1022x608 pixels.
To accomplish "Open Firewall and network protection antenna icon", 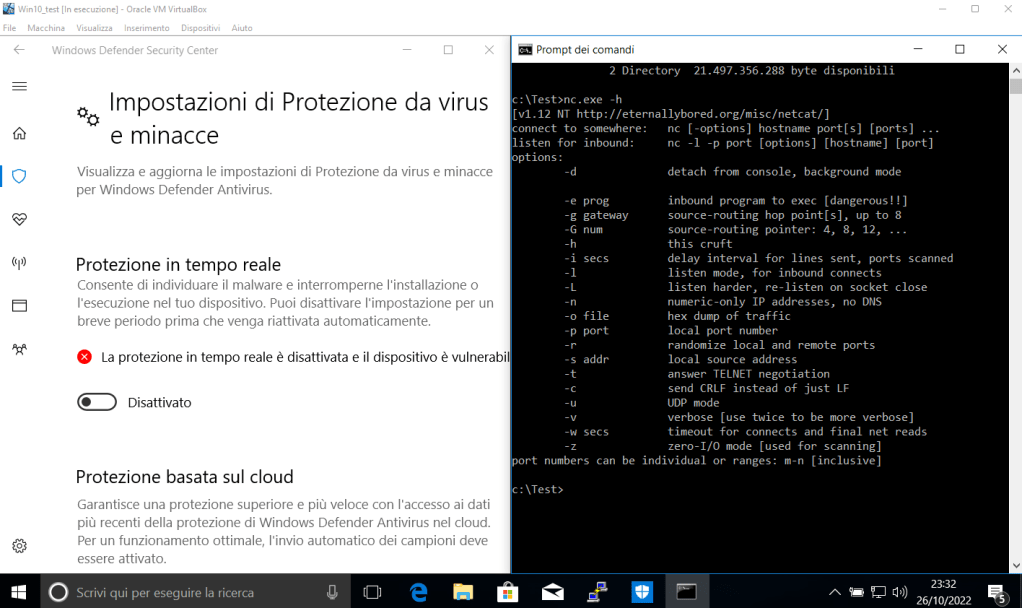I will 19,262.
